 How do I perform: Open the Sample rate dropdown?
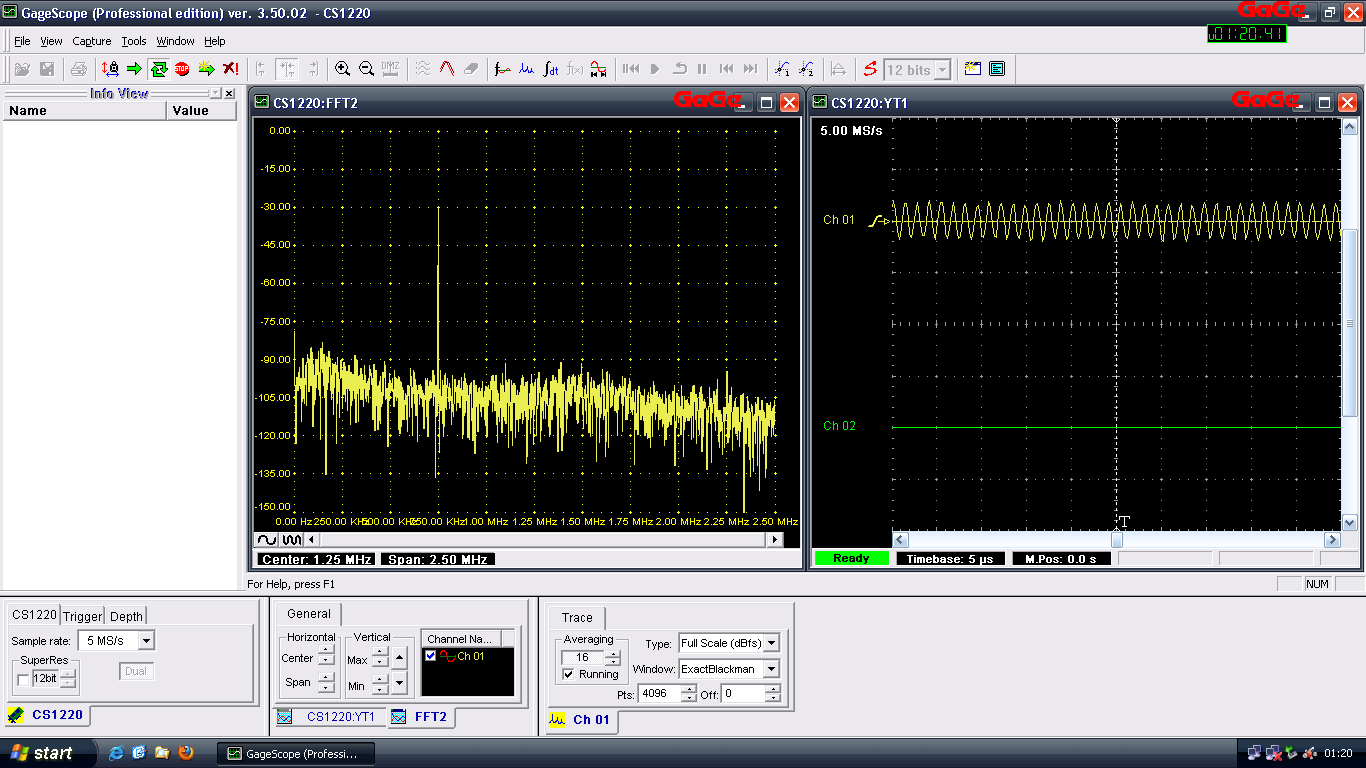(146, 641)
